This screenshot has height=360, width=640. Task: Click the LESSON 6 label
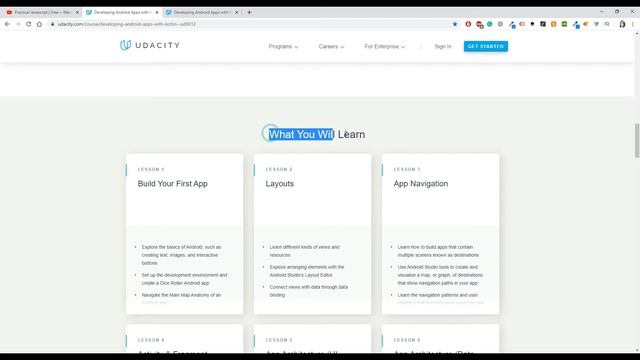(x=407, y=340)
